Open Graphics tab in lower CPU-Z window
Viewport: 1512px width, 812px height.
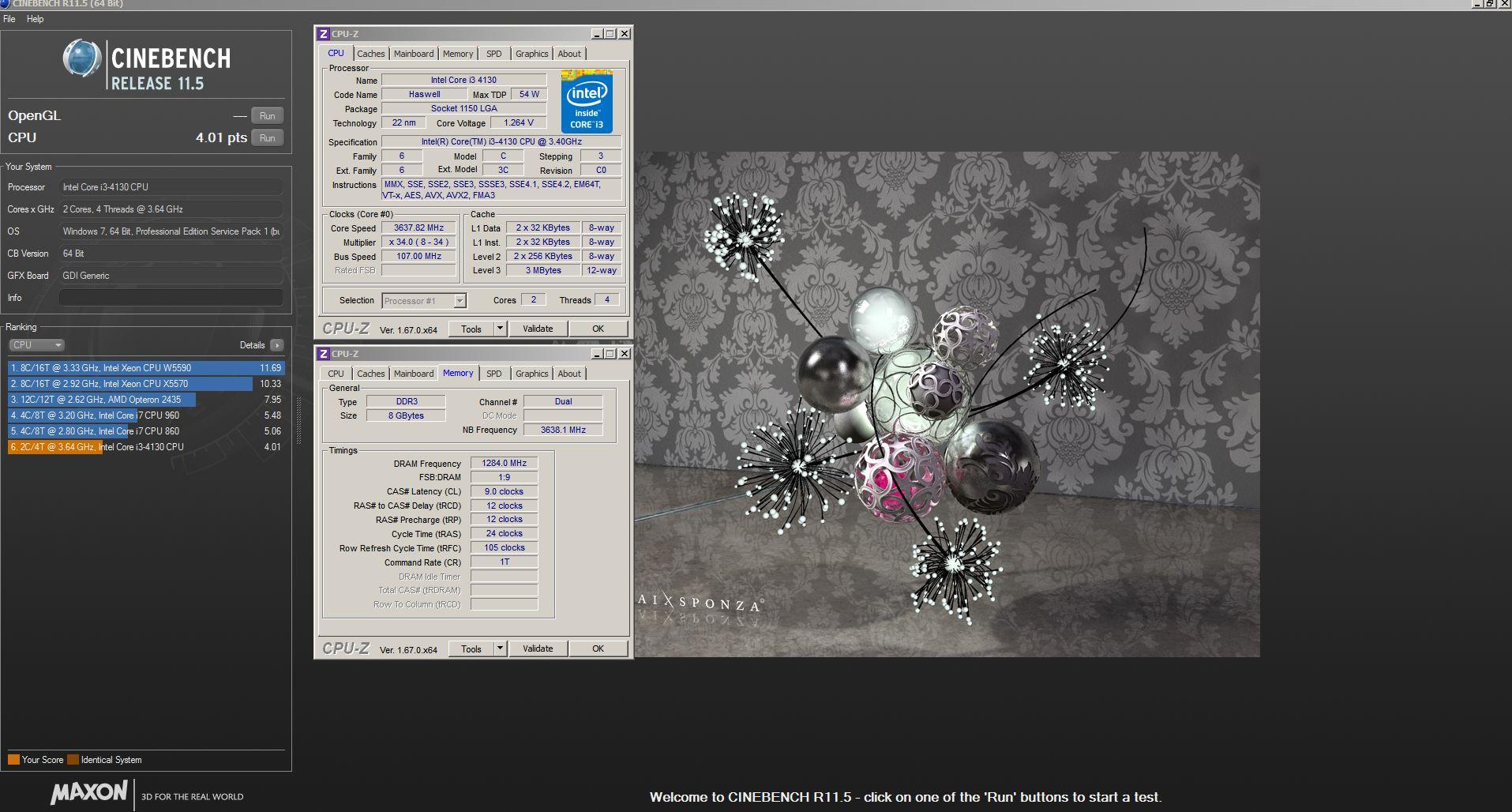[531, 374]
